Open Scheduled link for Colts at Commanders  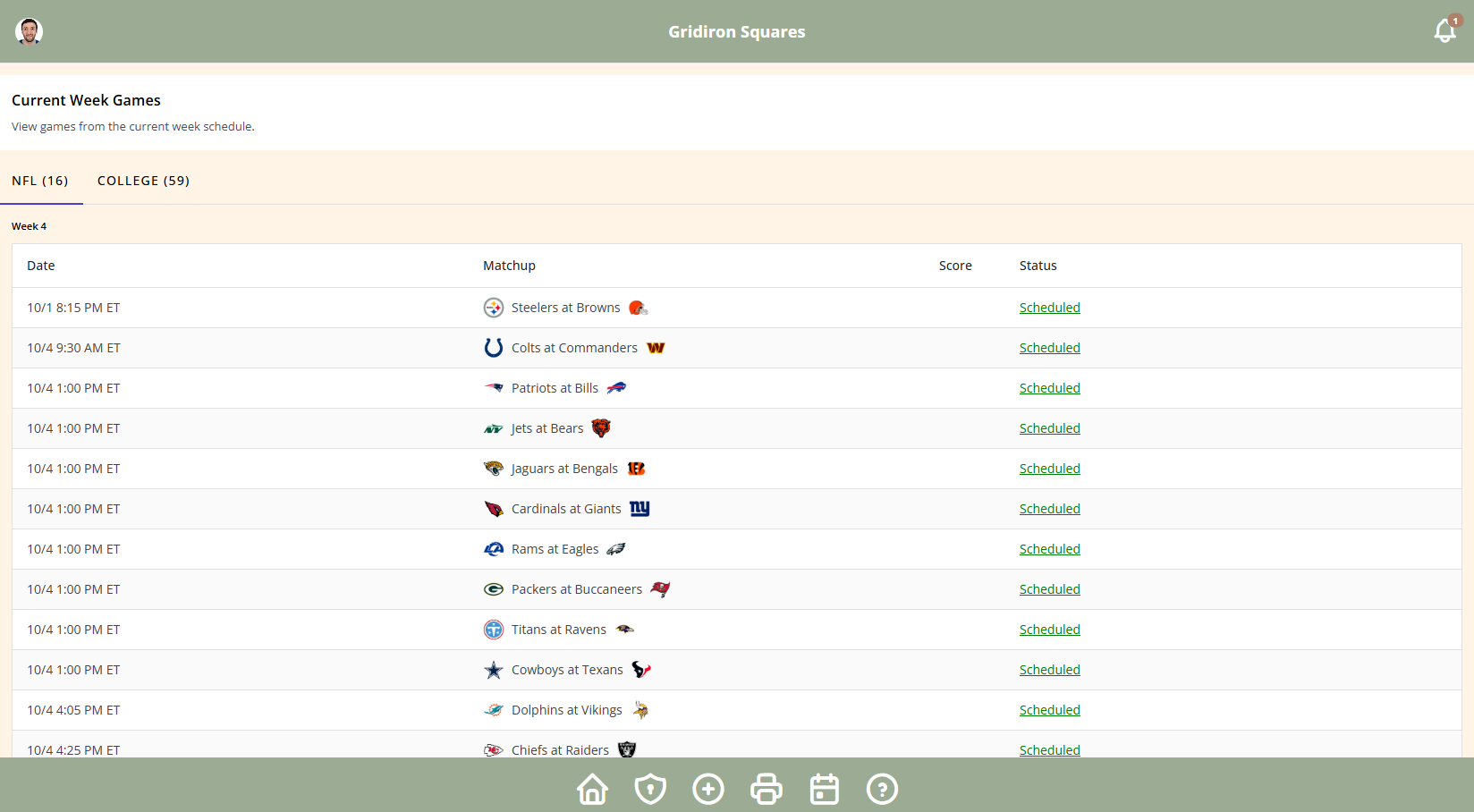point(1050,348)
